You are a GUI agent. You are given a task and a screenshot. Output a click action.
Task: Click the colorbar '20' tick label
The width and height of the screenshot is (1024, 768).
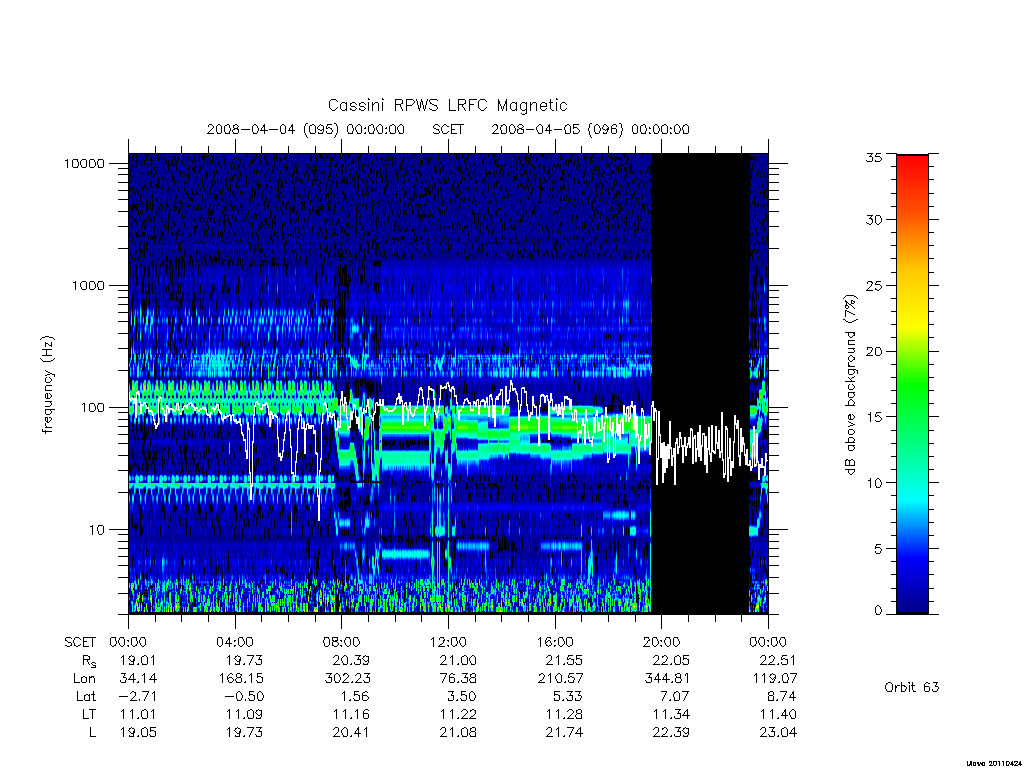coord(874,351)
